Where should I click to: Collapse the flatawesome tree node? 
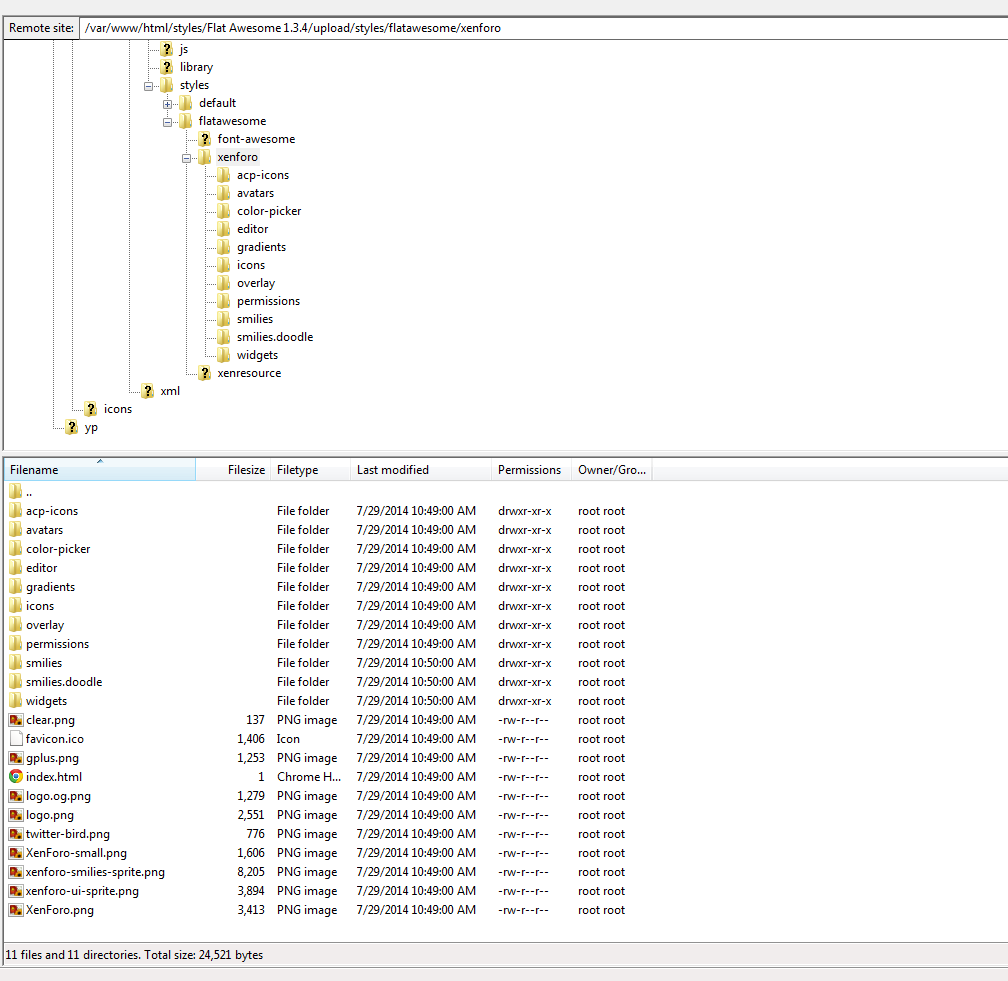[168, 122]
